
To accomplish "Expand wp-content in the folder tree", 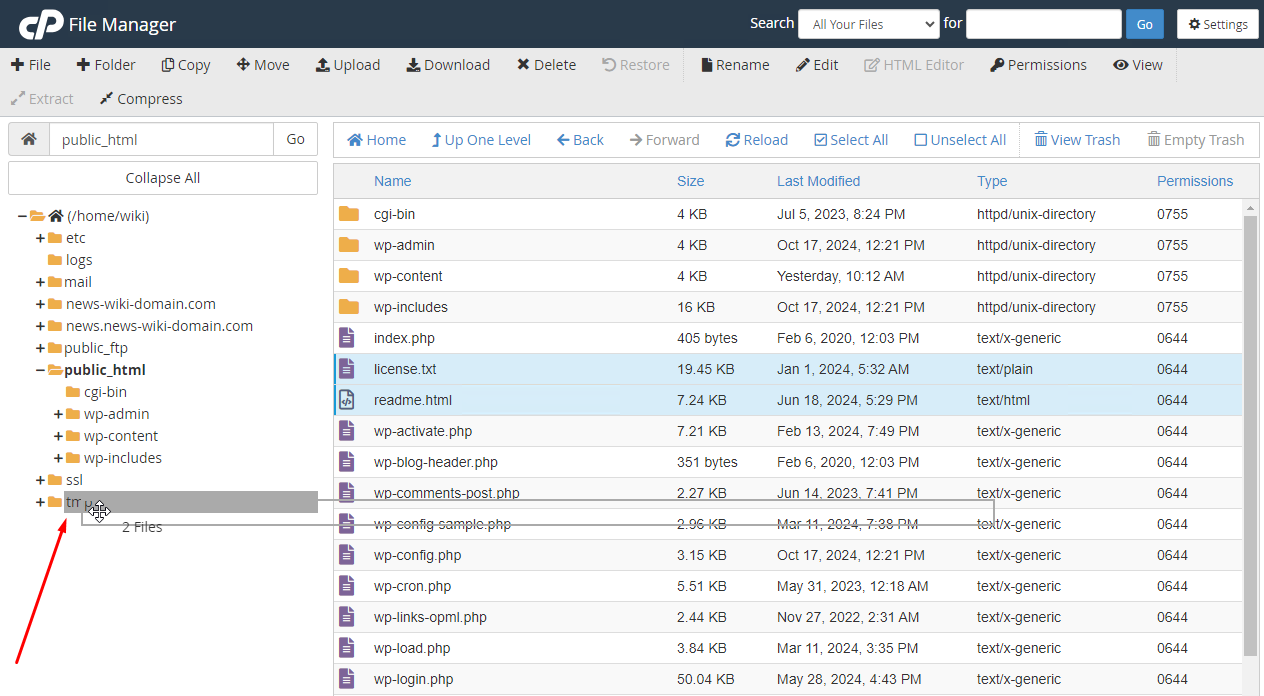I will tap(58, 436).
